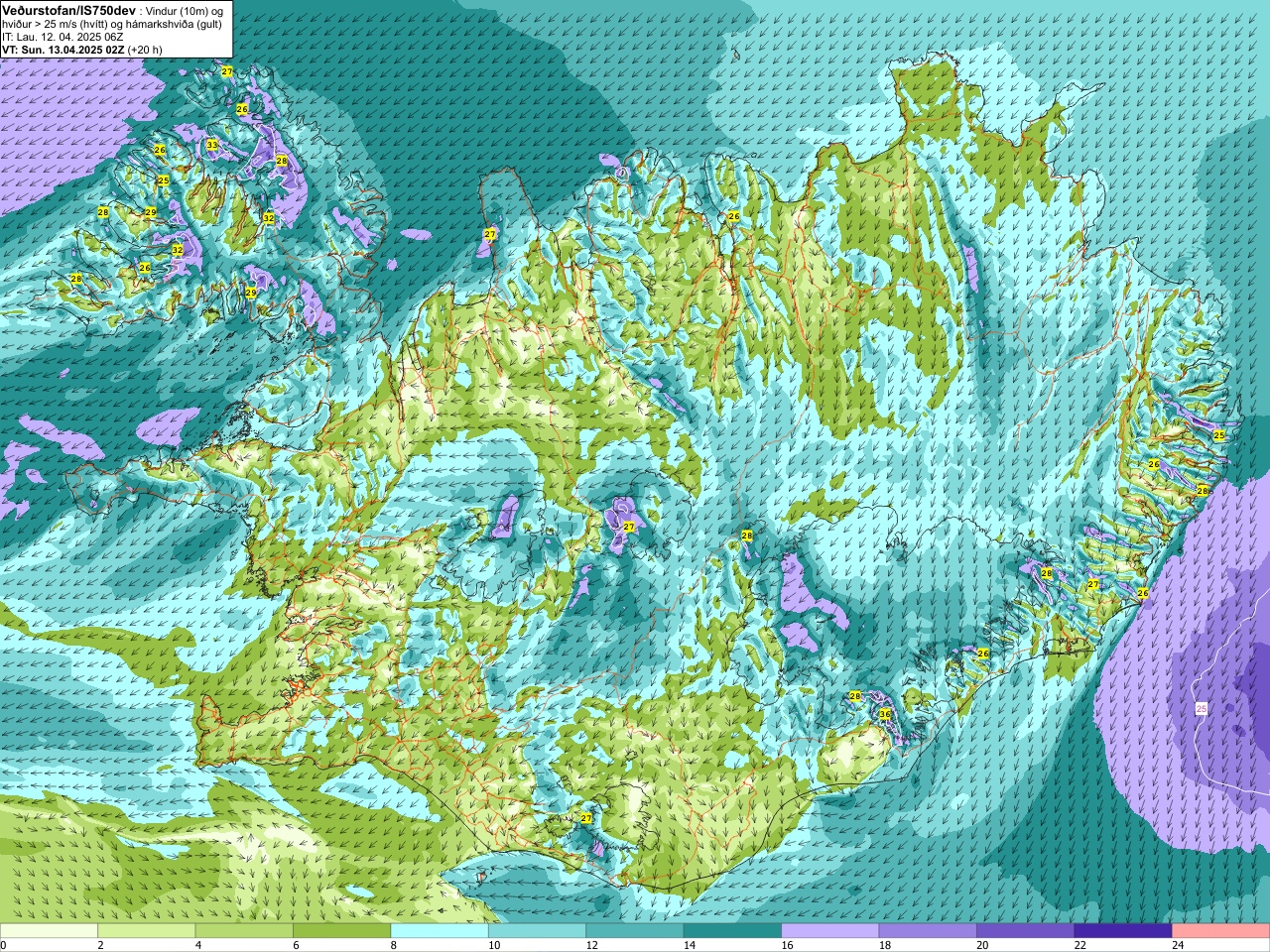Click the '14' tick label on the legend
Screen dimensions: 1270x952
690,945
